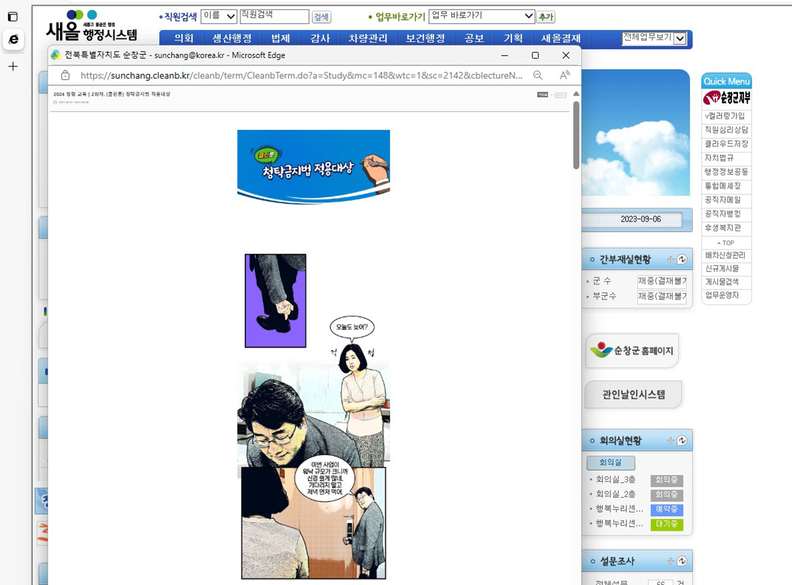Click 공직자메일 in Quick Menu

point(723,200)
